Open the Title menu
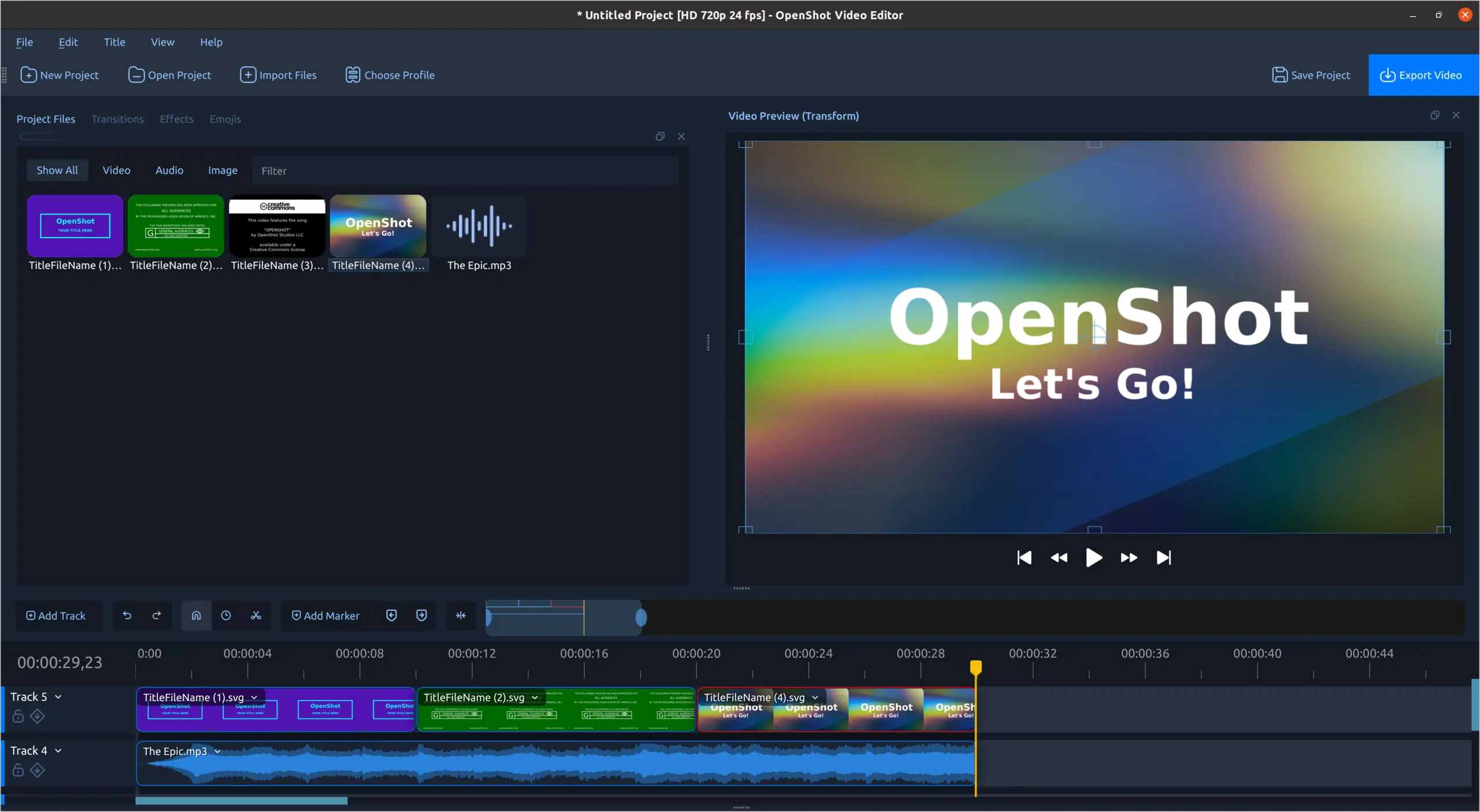1480x812 pixels. click(114, 42)
